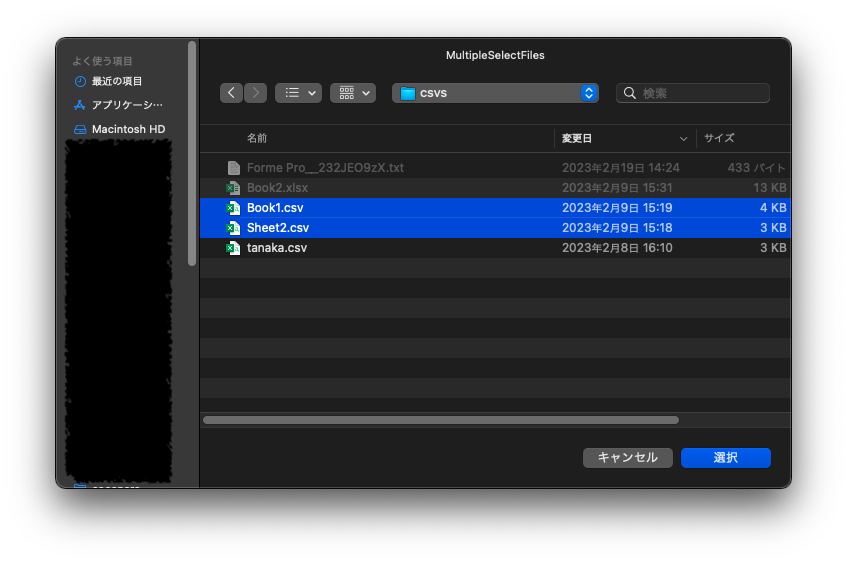Click the sidebar vertical scrollbar

tap(192, 150)
